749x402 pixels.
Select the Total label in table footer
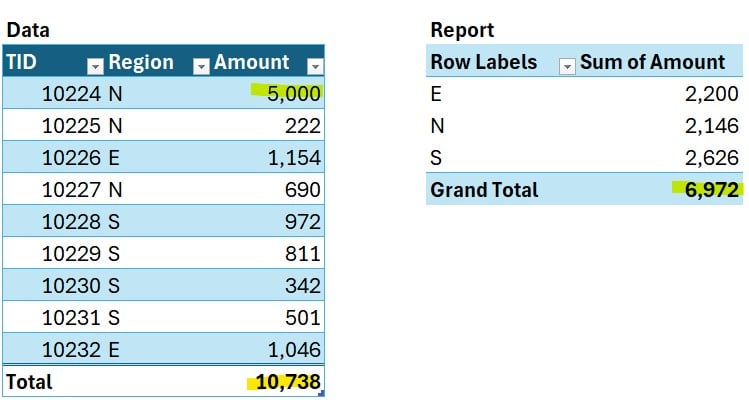coord(30,382)
